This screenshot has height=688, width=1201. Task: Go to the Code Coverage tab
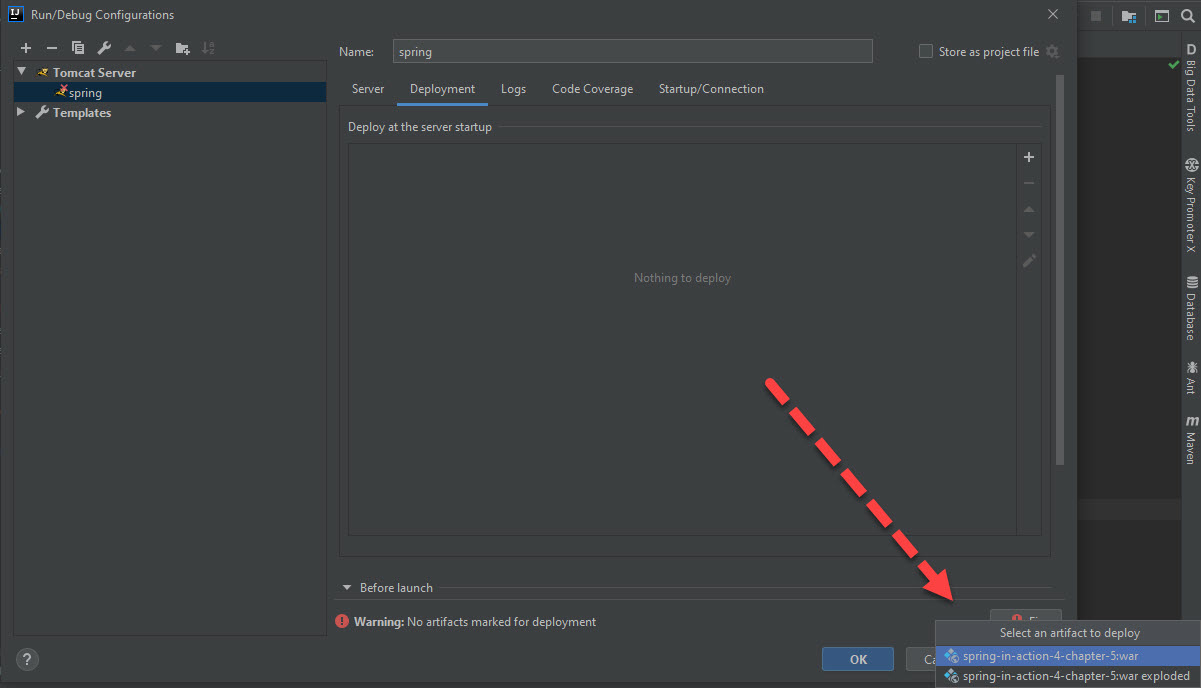tap(593, 89)
